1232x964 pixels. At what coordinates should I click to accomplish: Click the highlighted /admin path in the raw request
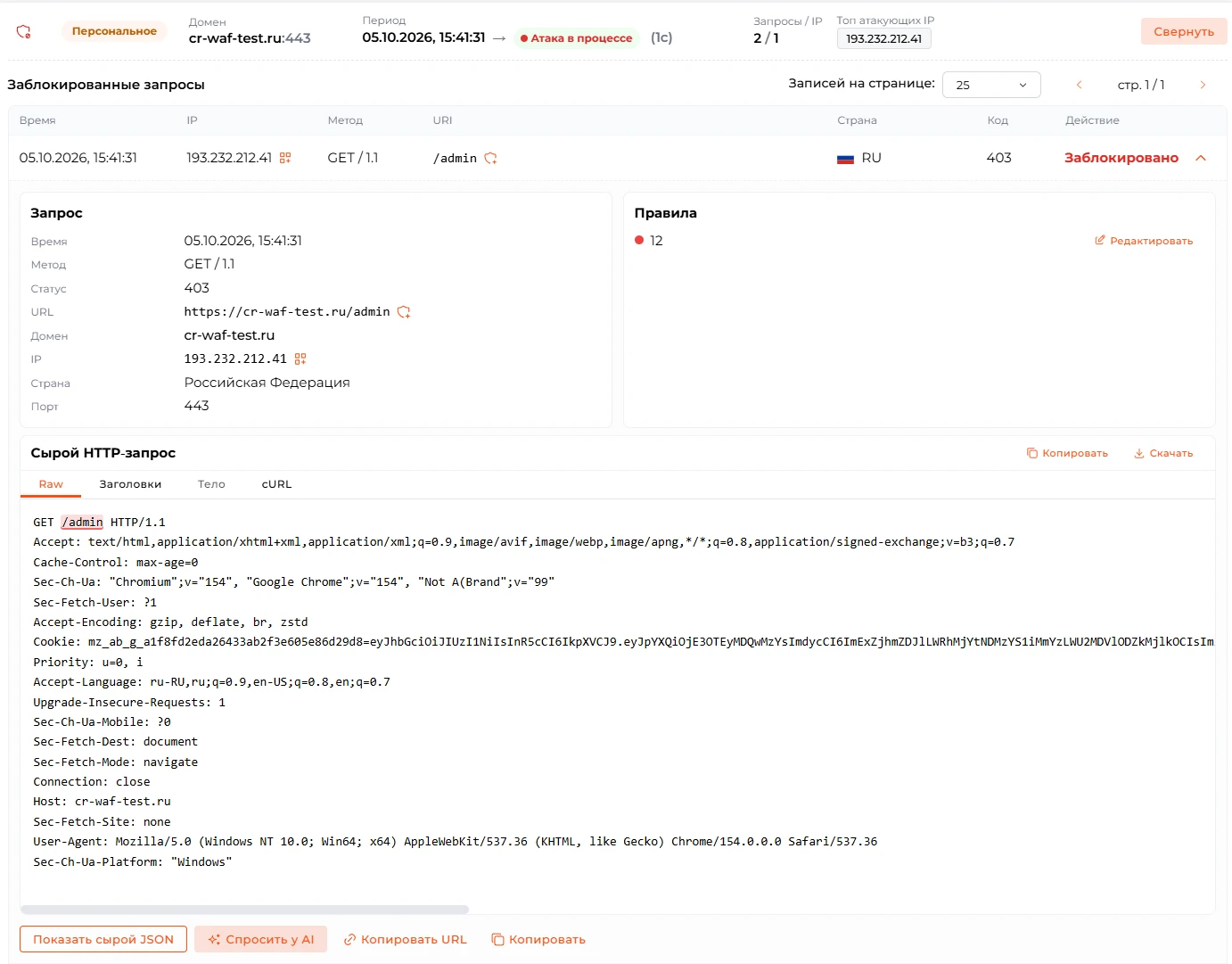83,523
